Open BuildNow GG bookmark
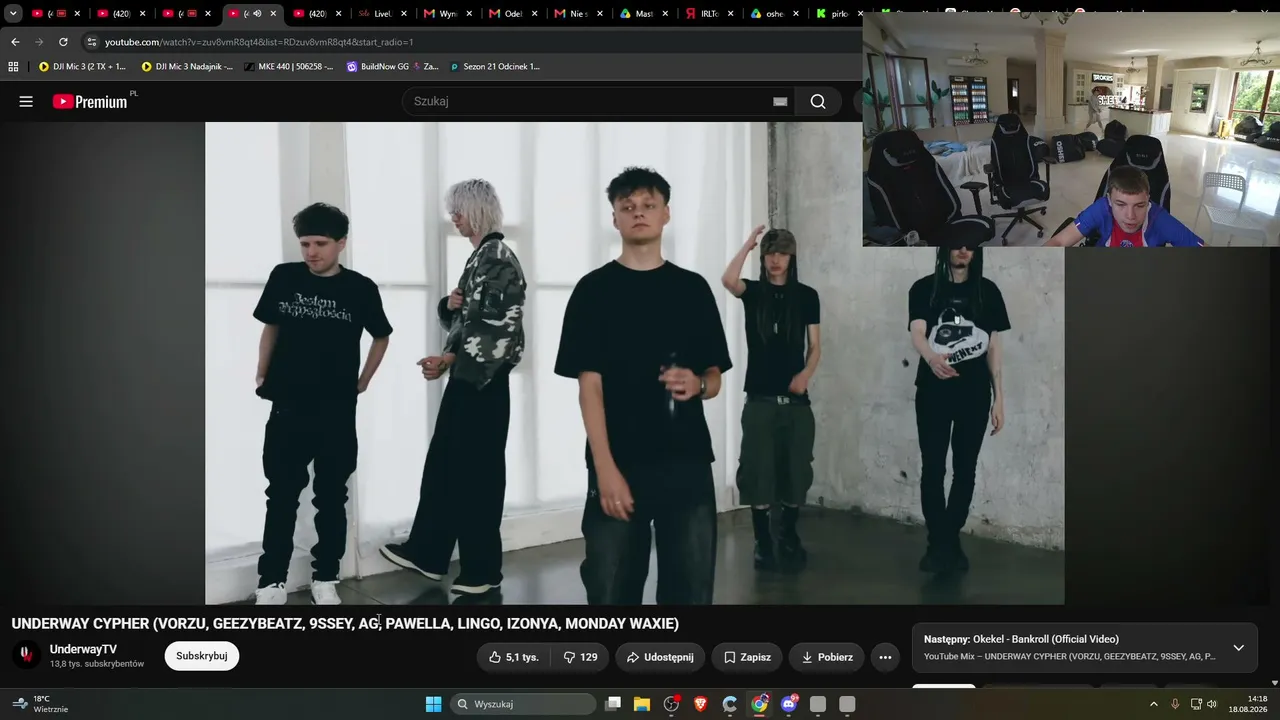 pyautogui.click(x=392, y=67)
